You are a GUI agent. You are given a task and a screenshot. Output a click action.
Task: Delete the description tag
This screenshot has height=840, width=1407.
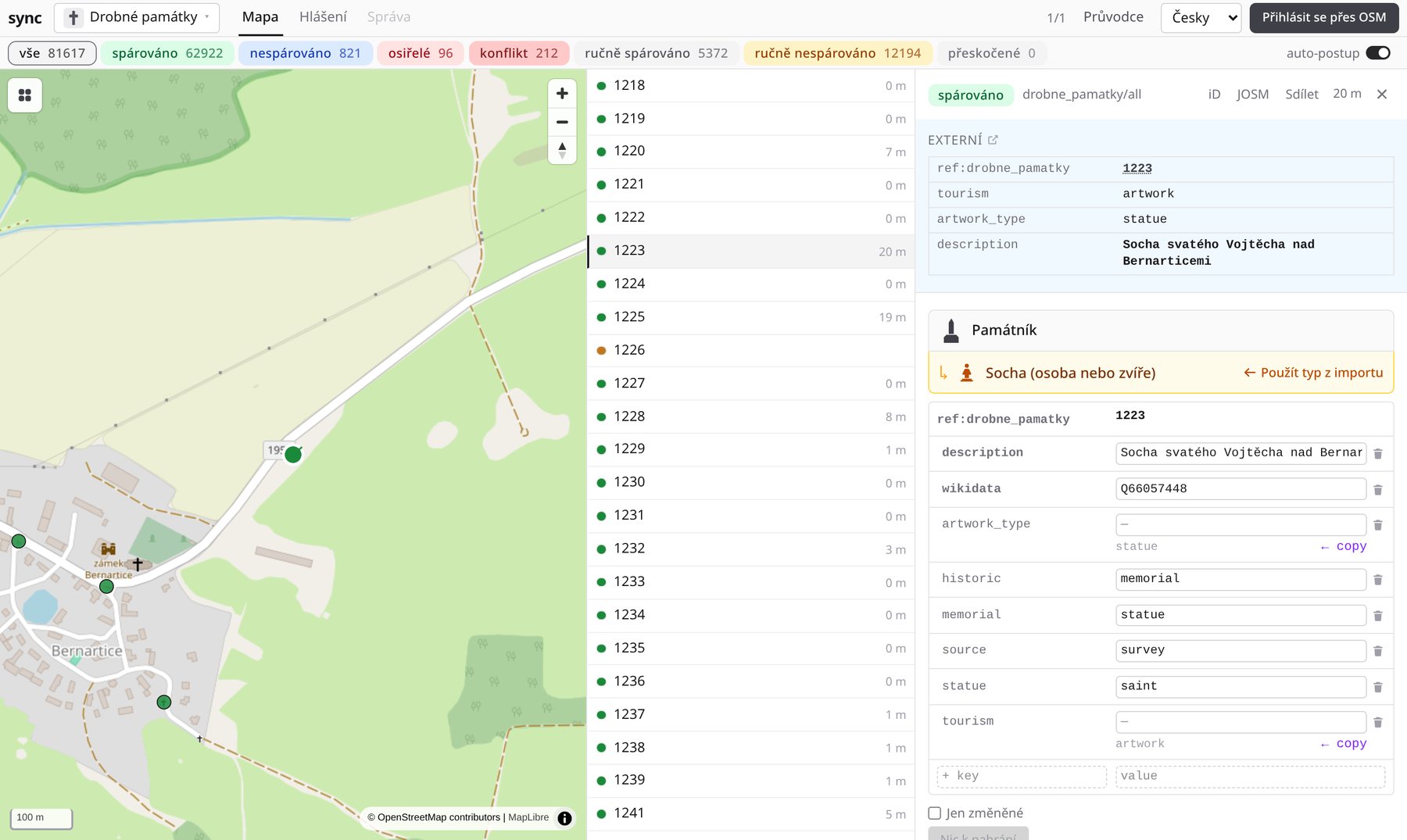coord(1378,454)
